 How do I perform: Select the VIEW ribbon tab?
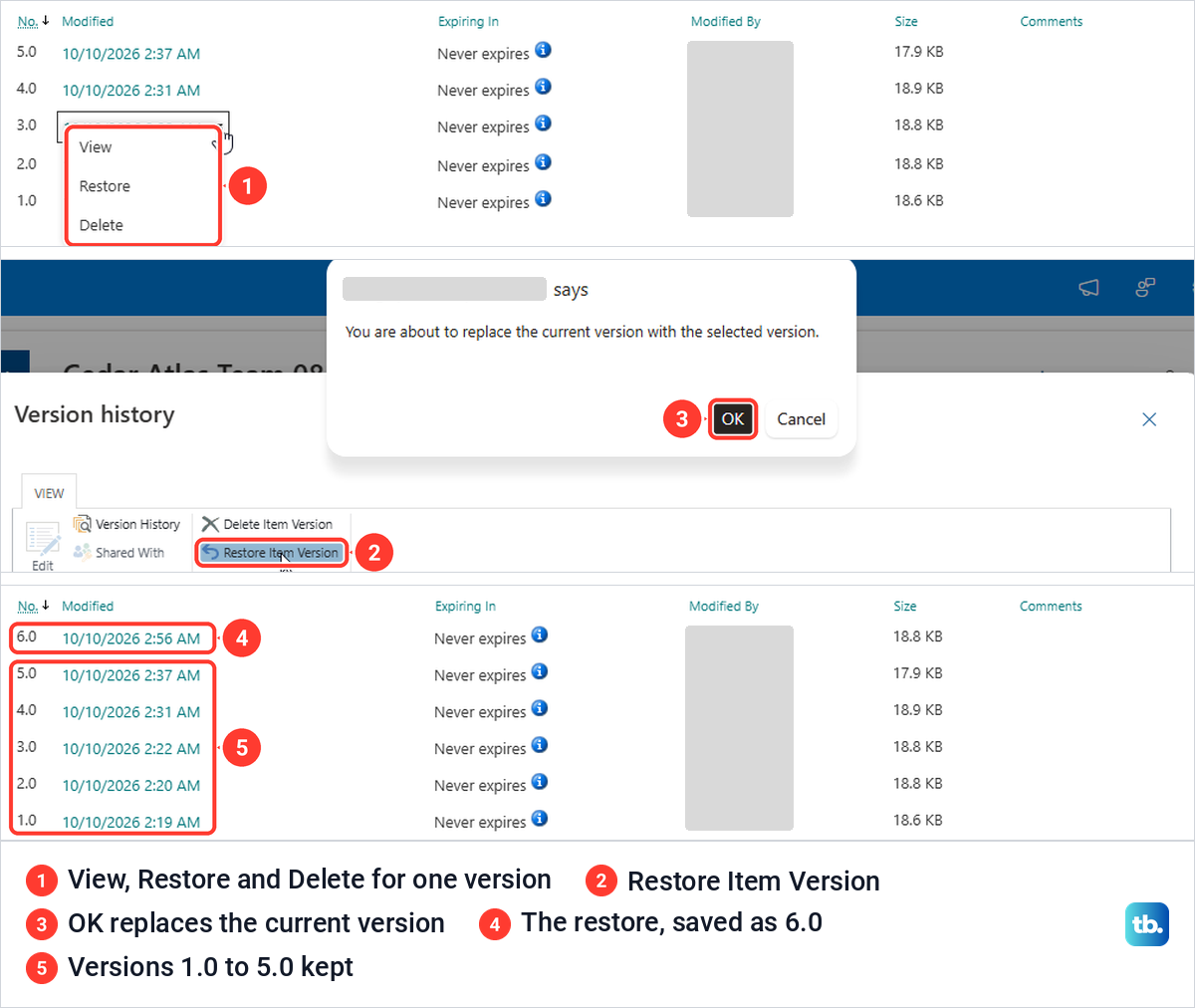(x=49, y=493)
